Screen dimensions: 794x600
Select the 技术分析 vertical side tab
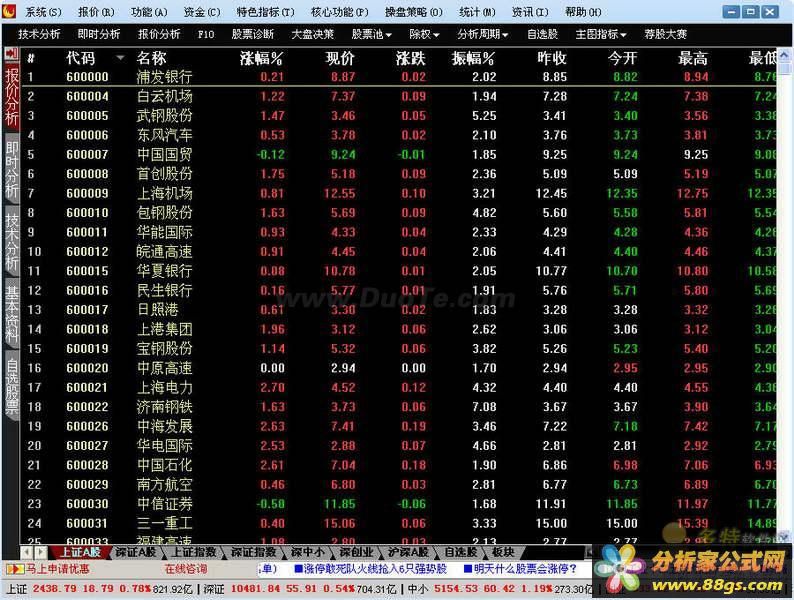(12, 242)
